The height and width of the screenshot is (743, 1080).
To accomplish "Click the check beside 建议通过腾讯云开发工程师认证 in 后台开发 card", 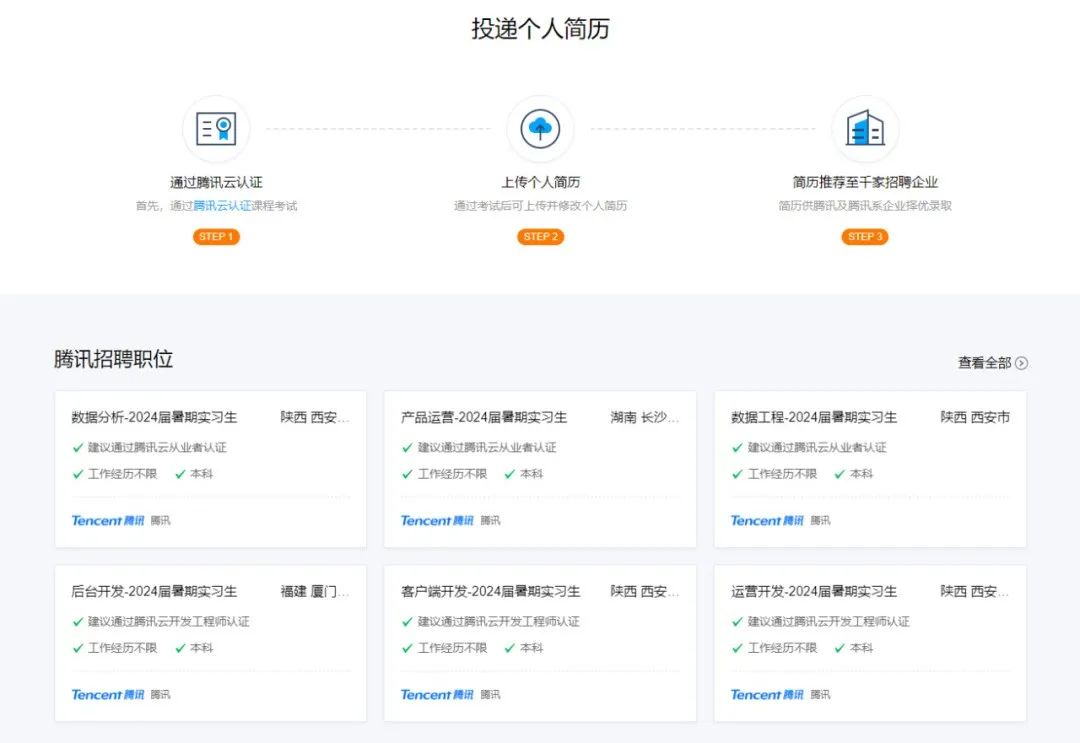I will coord(78,622).
